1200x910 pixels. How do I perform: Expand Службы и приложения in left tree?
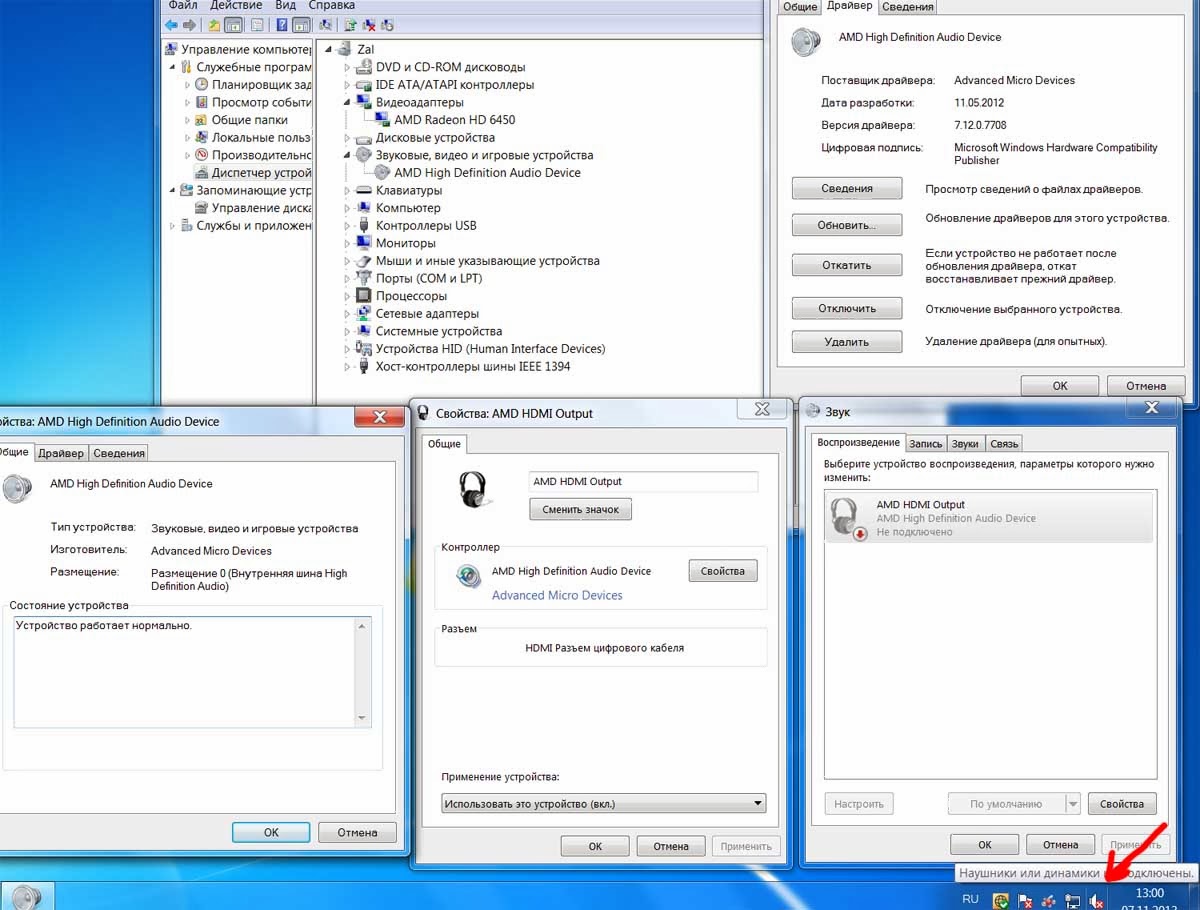tap(171, 226)
